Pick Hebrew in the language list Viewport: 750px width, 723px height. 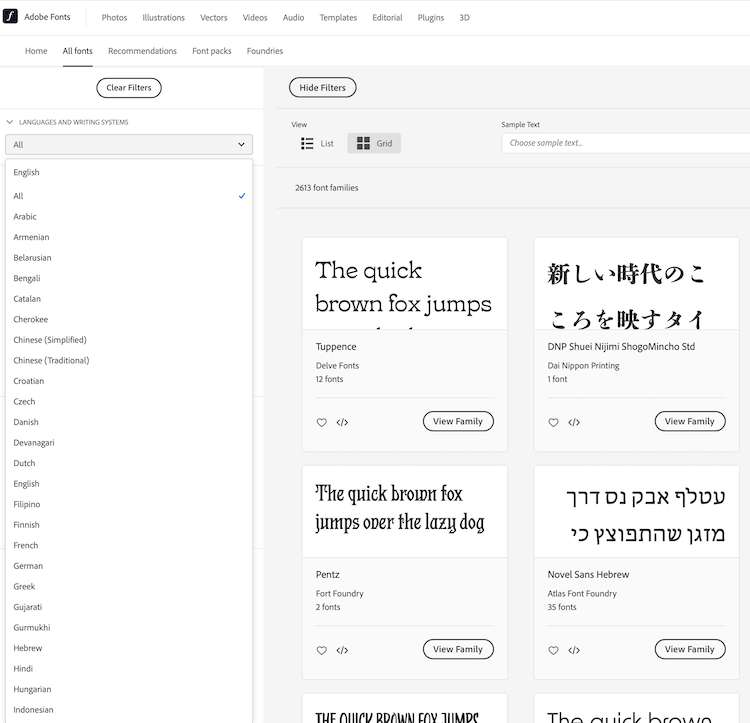[x=129, y=648]
